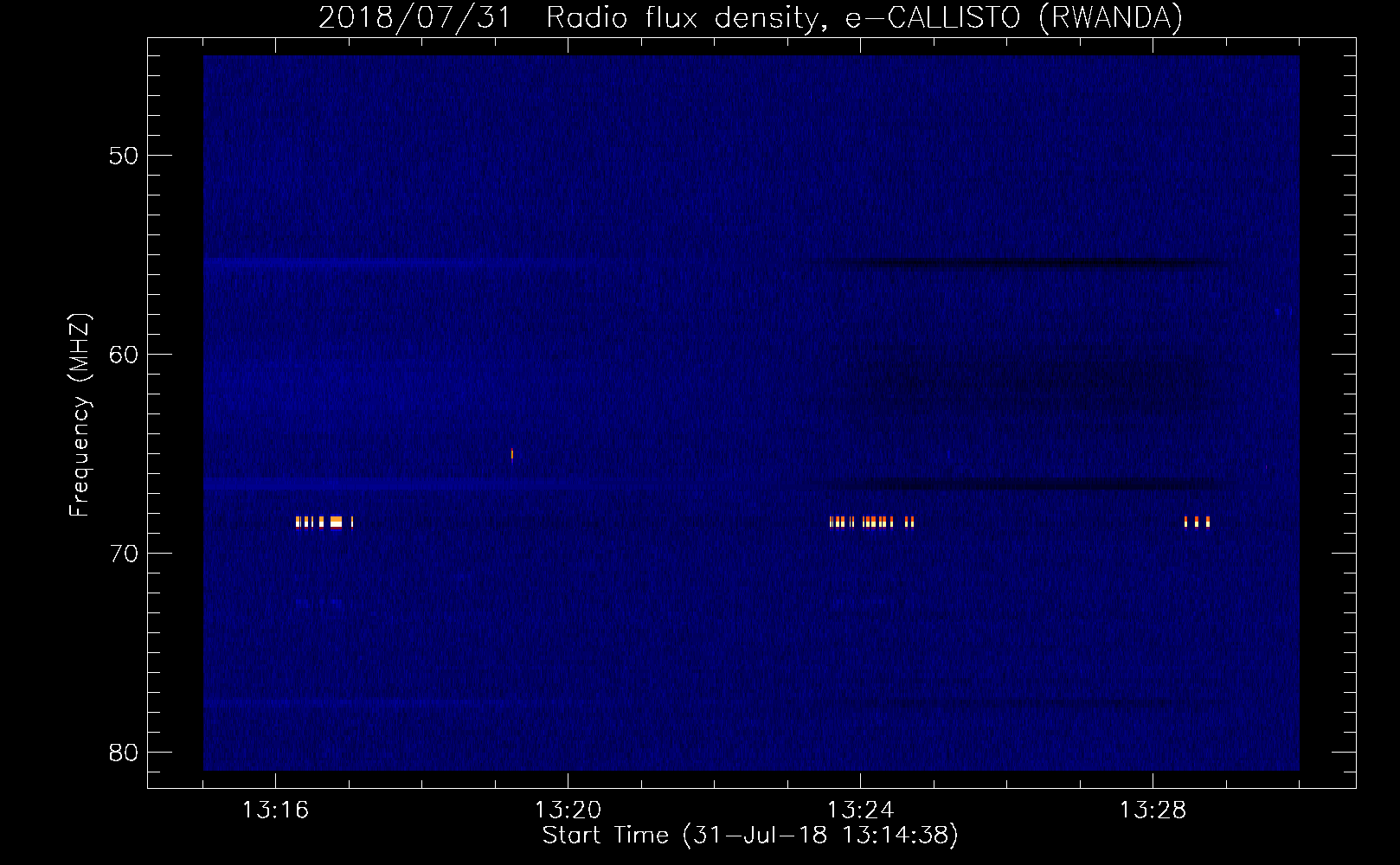The width and height of the screenshot is (1400, 865).
Task: Click the "Start Time (31-Jul-18 13:14:38)" axis label
Action: tap(750, 836)
